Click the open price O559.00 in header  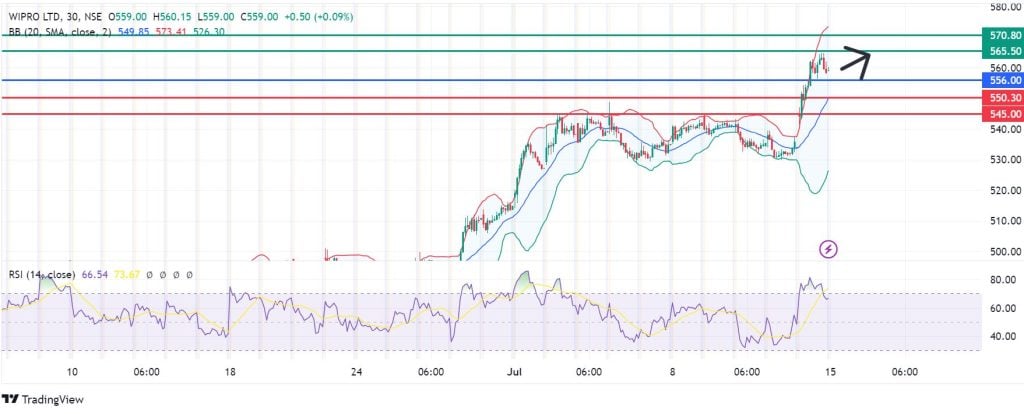128,18
